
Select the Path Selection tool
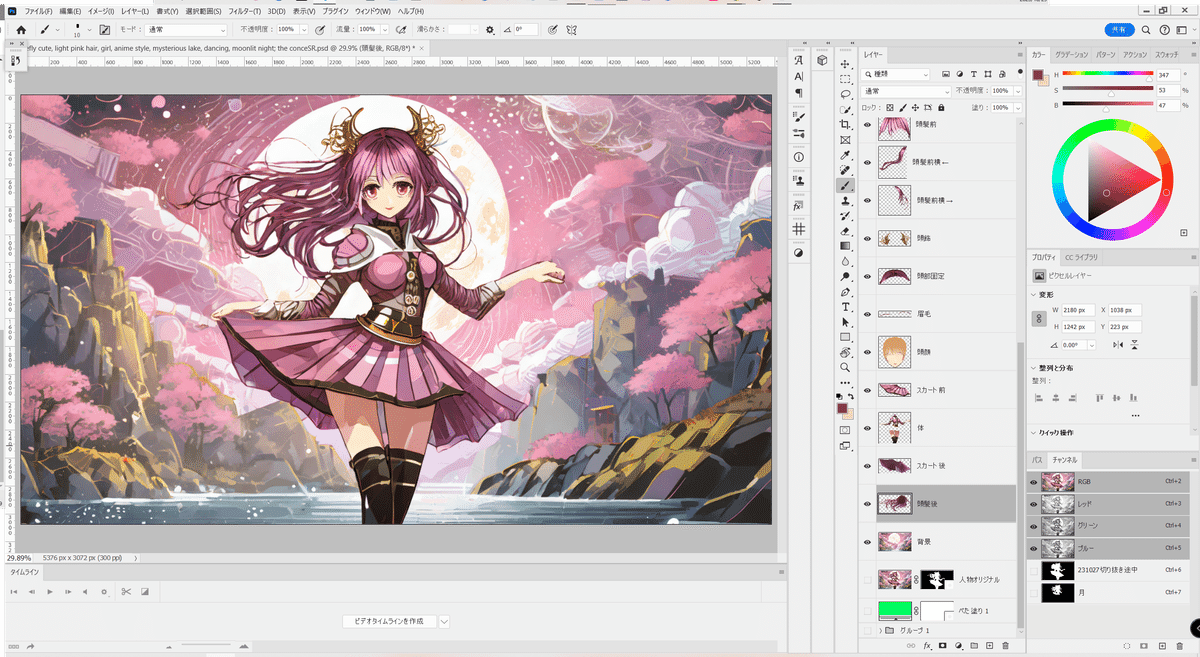(846, 322)
